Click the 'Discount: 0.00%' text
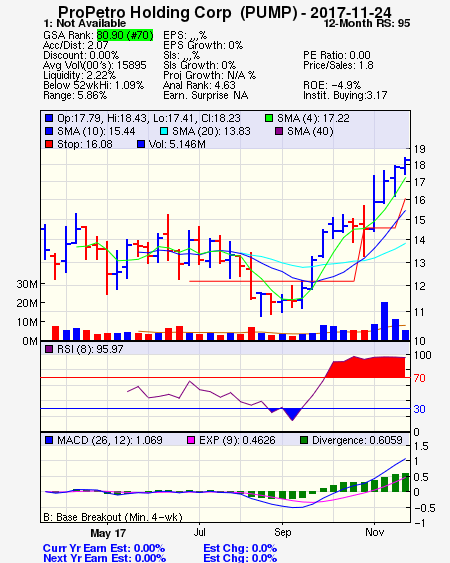450x563 pixels. pyautogui.click(x=81, y=55)
